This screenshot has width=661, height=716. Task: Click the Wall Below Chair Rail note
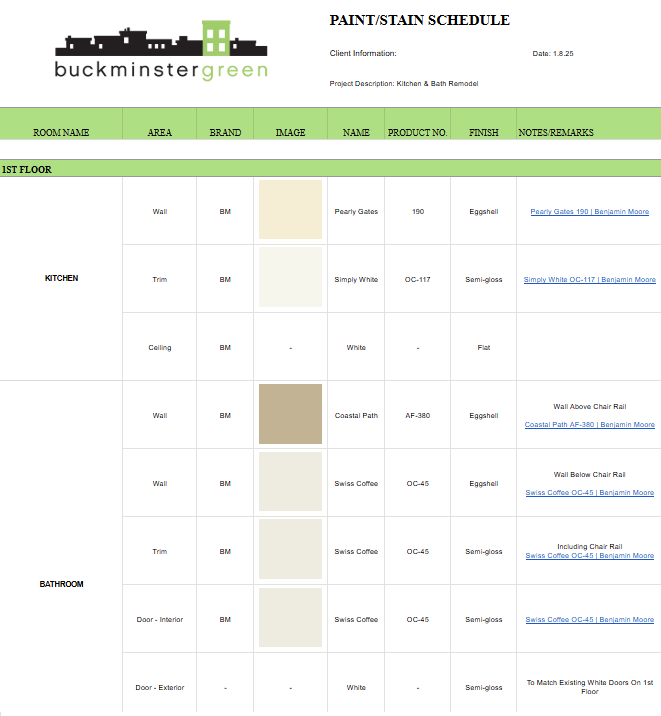(589, 474)
